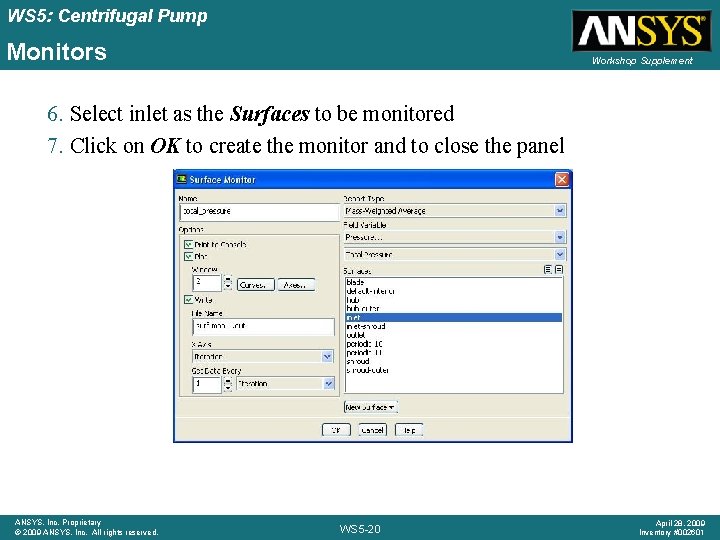Open the New Surface dropdown button

[371, 407]
